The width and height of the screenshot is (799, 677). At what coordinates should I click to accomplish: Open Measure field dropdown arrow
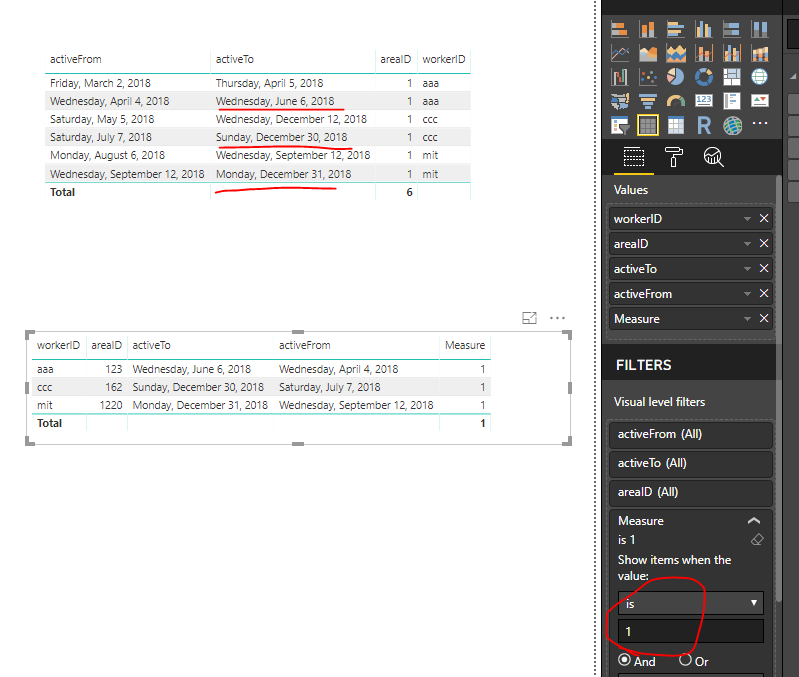click(x=747, y=319)
